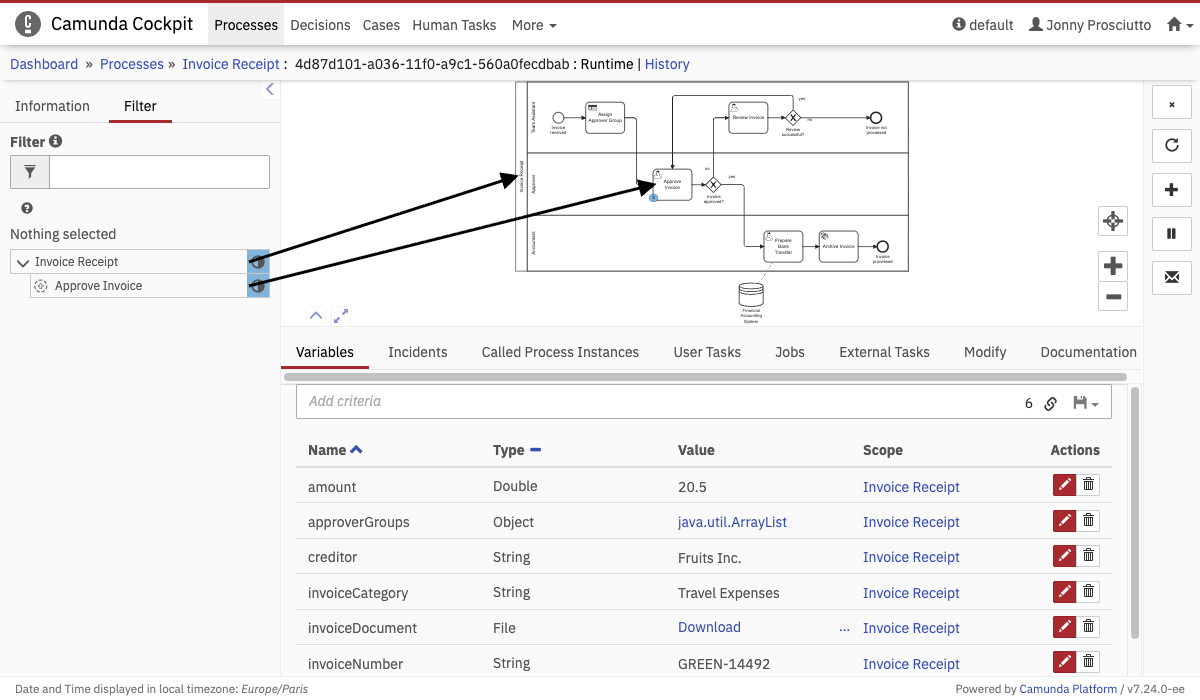Open the More dropdown in navigation bar
The image size is (1200, 700).
(x=534, y=25)
